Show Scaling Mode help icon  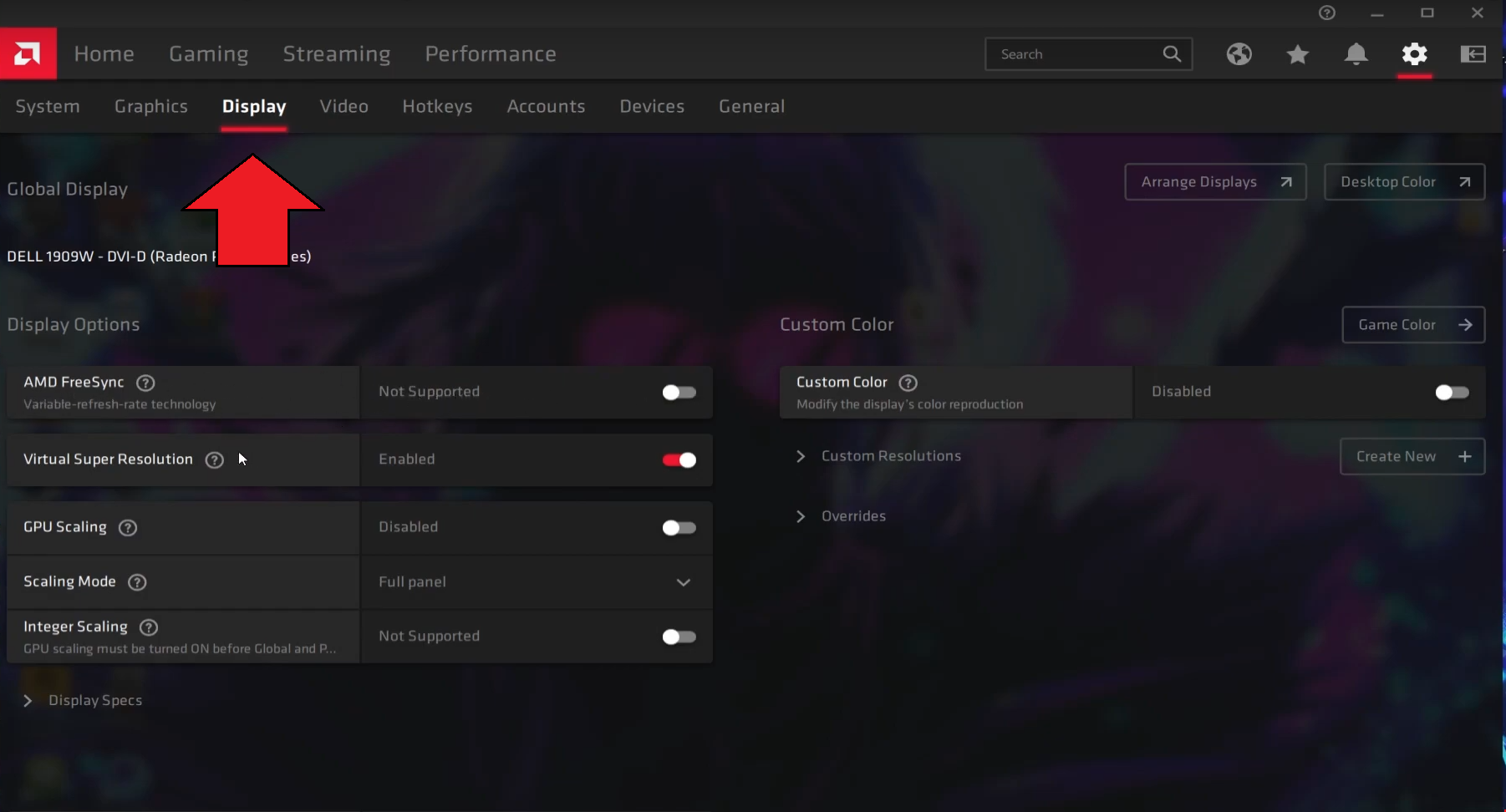click(x=137, y=581)
